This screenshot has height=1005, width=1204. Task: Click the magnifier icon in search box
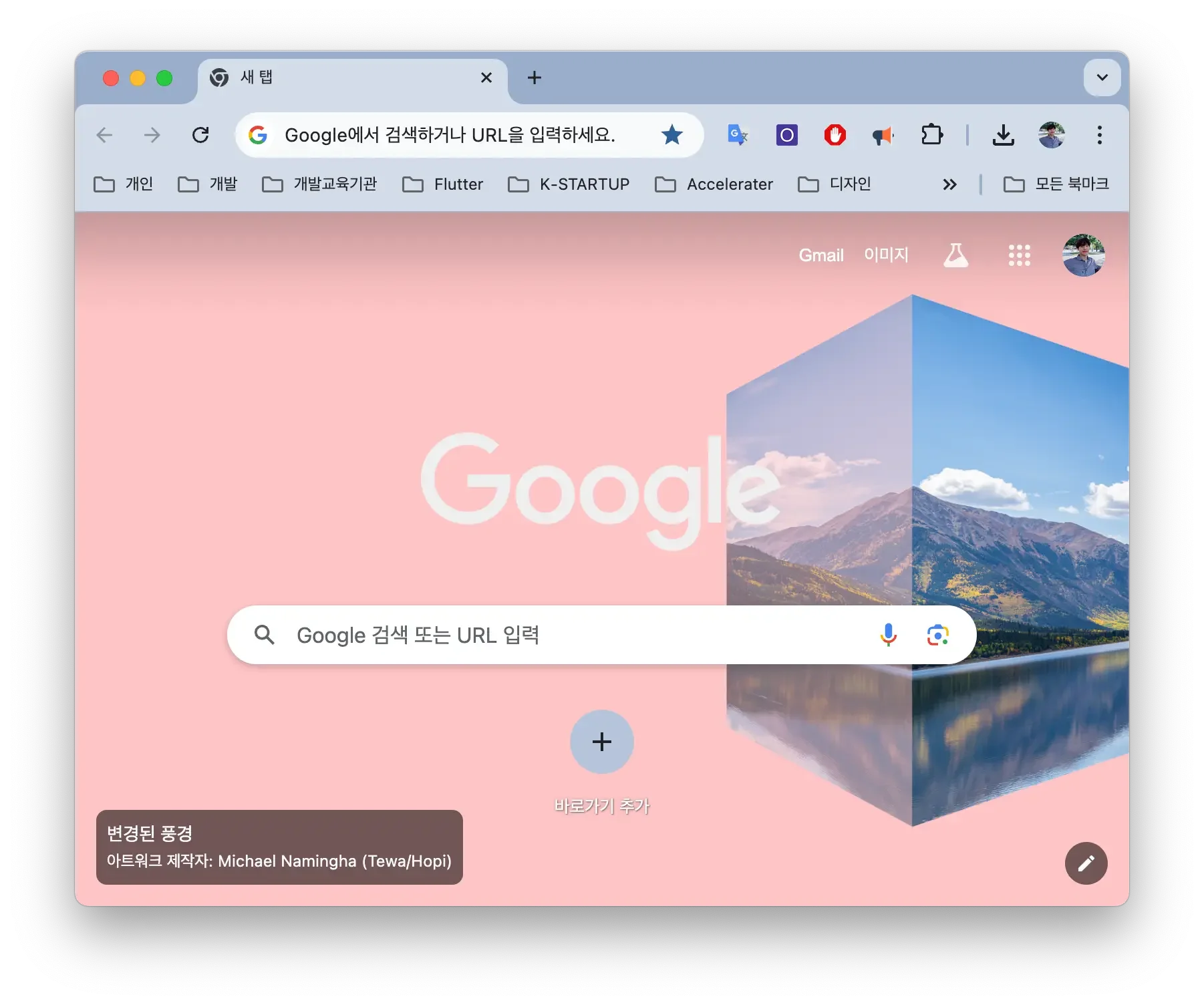coord(265,635)
